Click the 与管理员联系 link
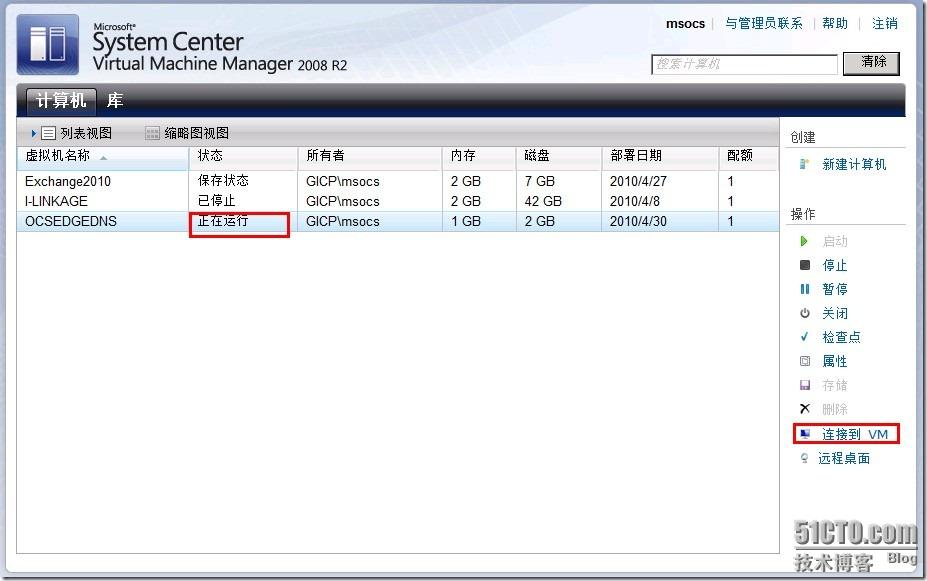The height and width of the screenshot is (581, 927). pos(763,24)
